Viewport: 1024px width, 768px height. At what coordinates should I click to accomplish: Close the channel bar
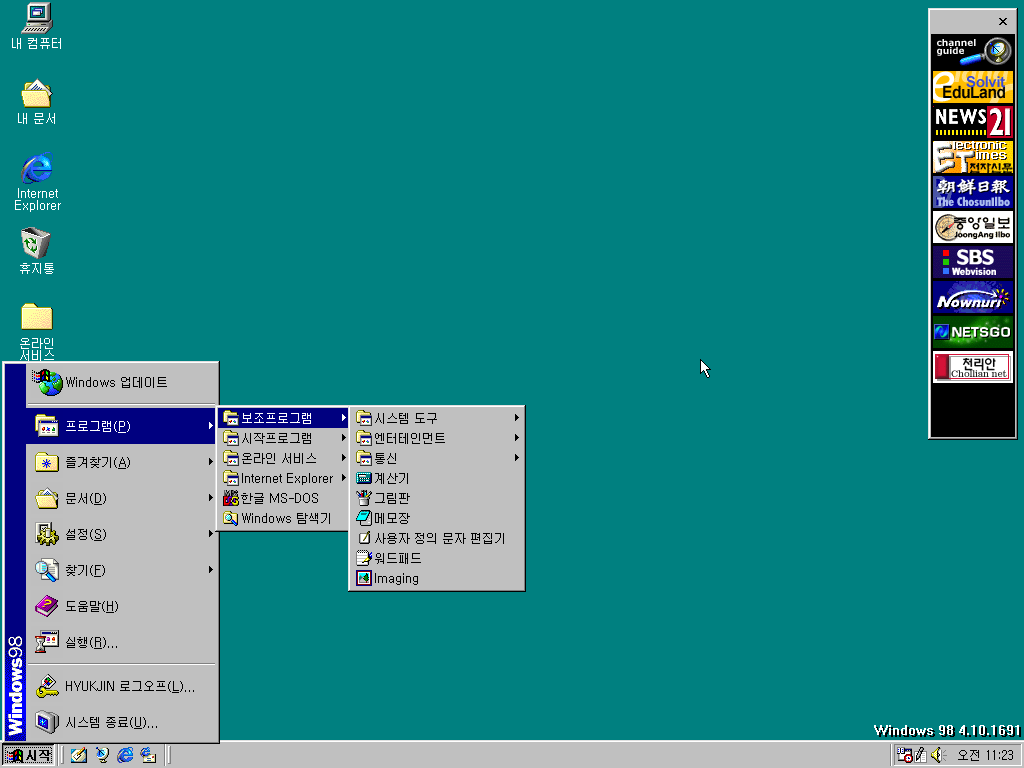pos(1003,22)
